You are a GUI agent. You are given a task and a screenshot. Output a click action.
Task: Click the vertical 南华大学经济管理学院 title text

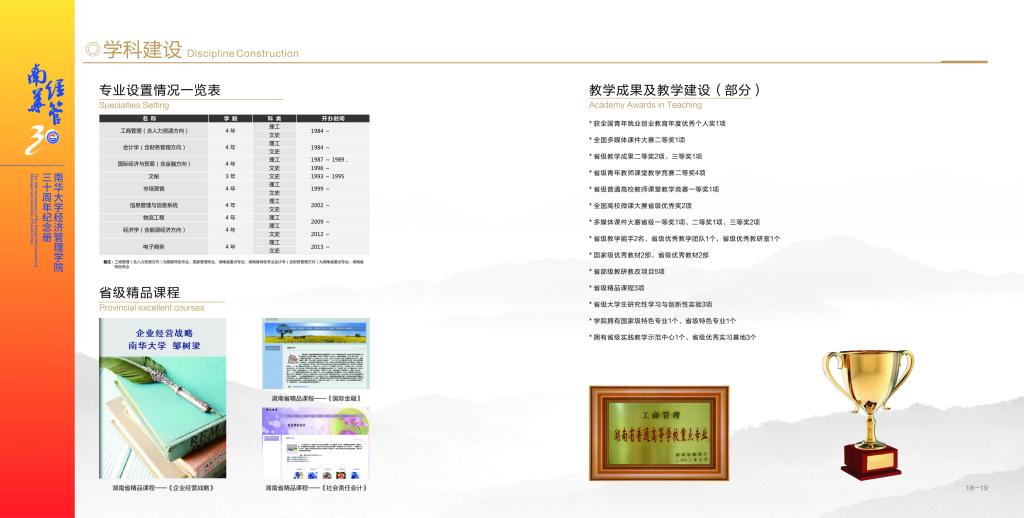[57, 222]
